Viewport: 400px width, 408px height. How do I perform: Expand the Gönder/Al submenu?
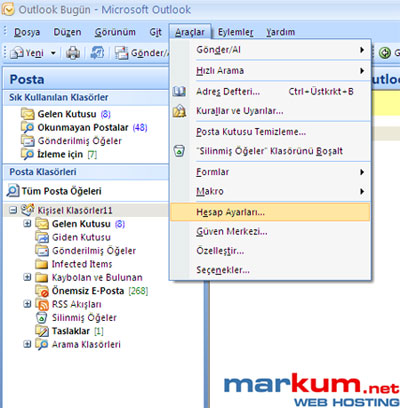[x=270, y=50]
